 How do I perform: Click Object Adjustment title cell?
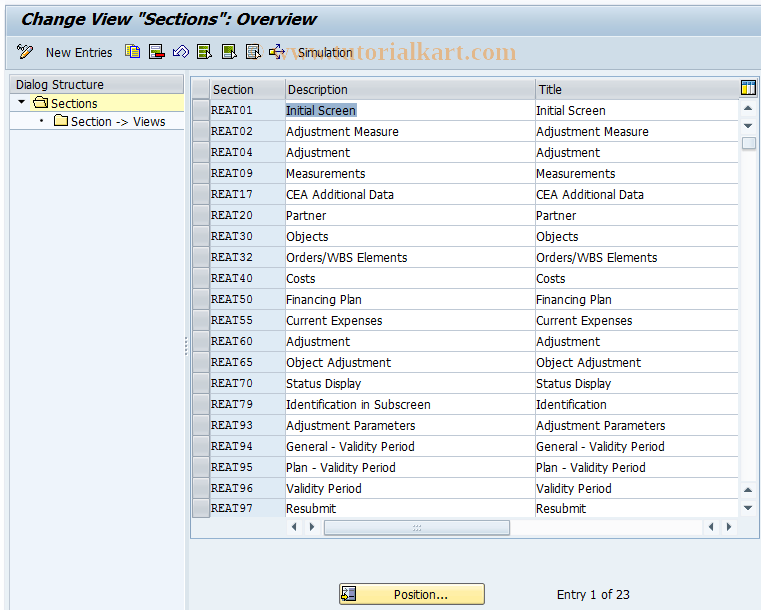click(x=637, y=363)
